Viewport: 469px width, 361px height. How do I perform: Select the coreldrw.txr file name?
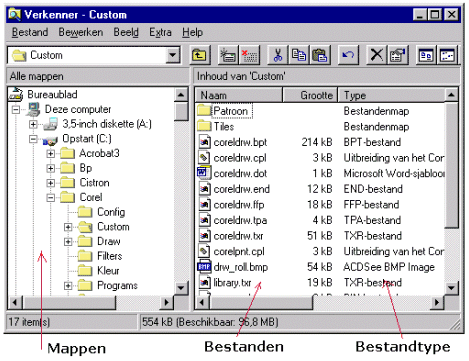point(238,236)
